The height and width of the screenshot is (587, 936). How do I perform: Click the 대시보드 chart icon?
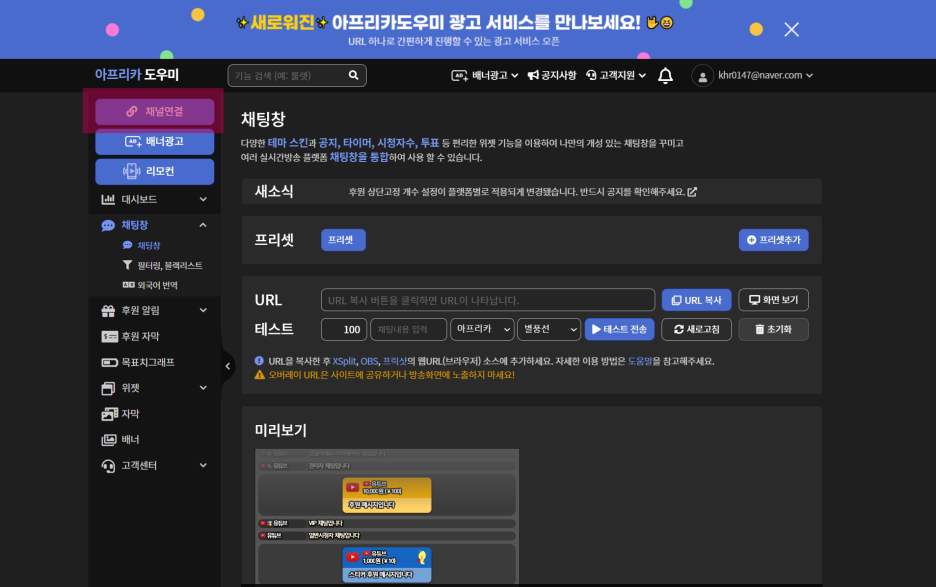(108, 199)
